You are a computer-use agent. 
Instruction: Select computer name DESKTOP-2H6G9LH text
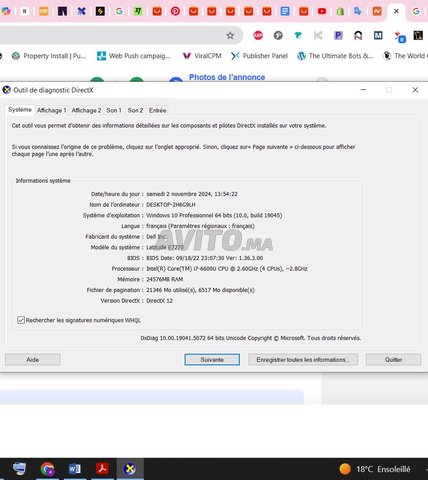pos(171,205)
